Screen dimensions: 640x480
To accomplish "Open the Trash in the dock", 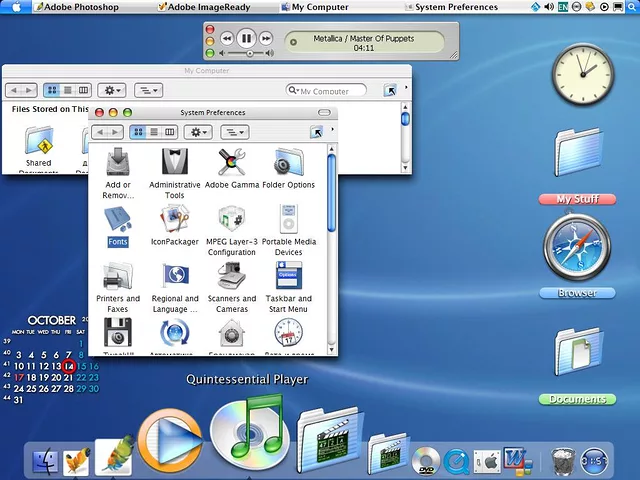I will click(x=563, y=461).
